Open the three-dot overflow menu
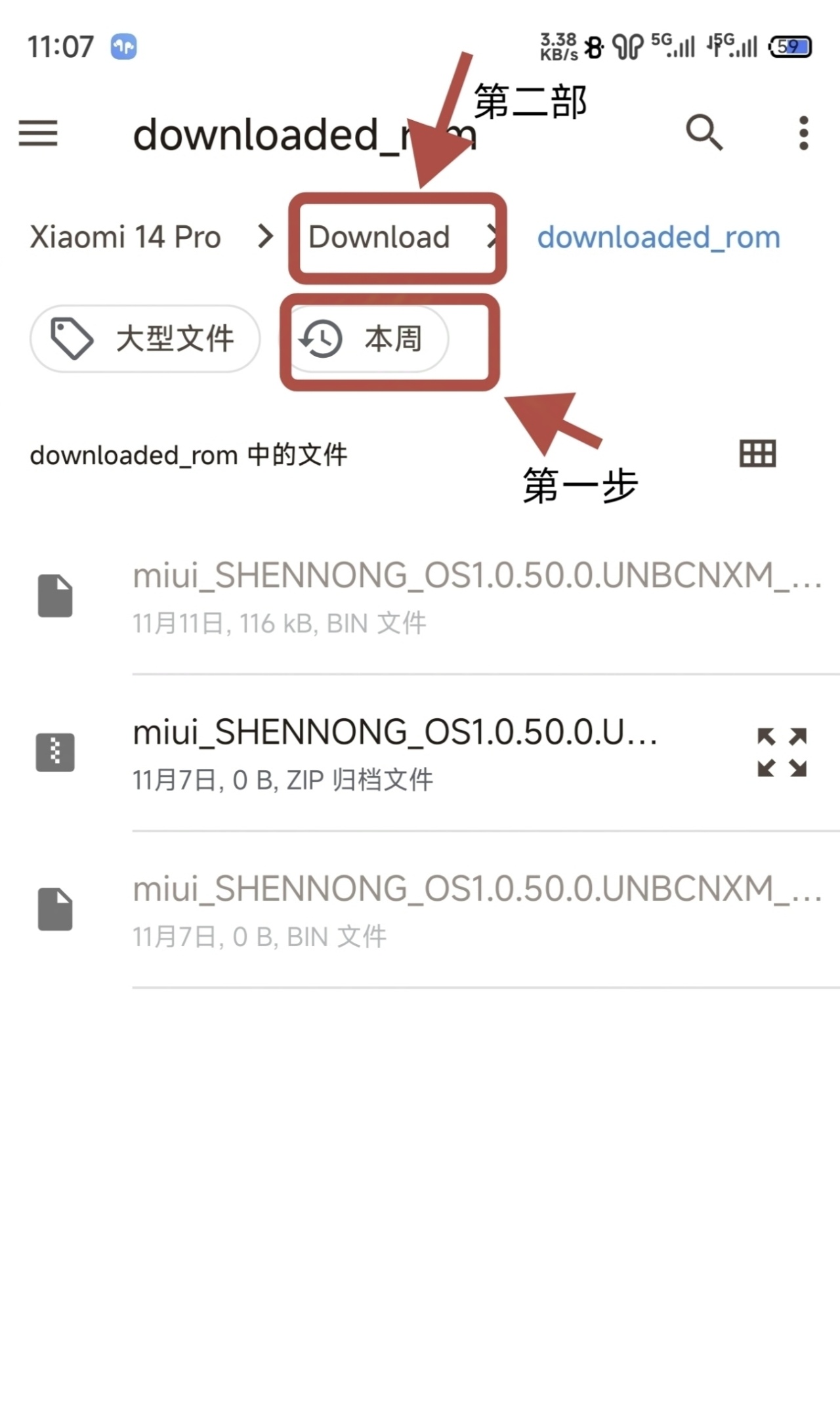Screen dimensions: 840x1426 click(803, 133)
